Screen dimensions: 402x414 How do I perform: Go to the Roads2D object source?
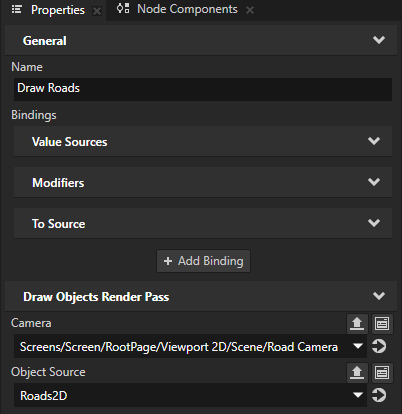(379, 395)
